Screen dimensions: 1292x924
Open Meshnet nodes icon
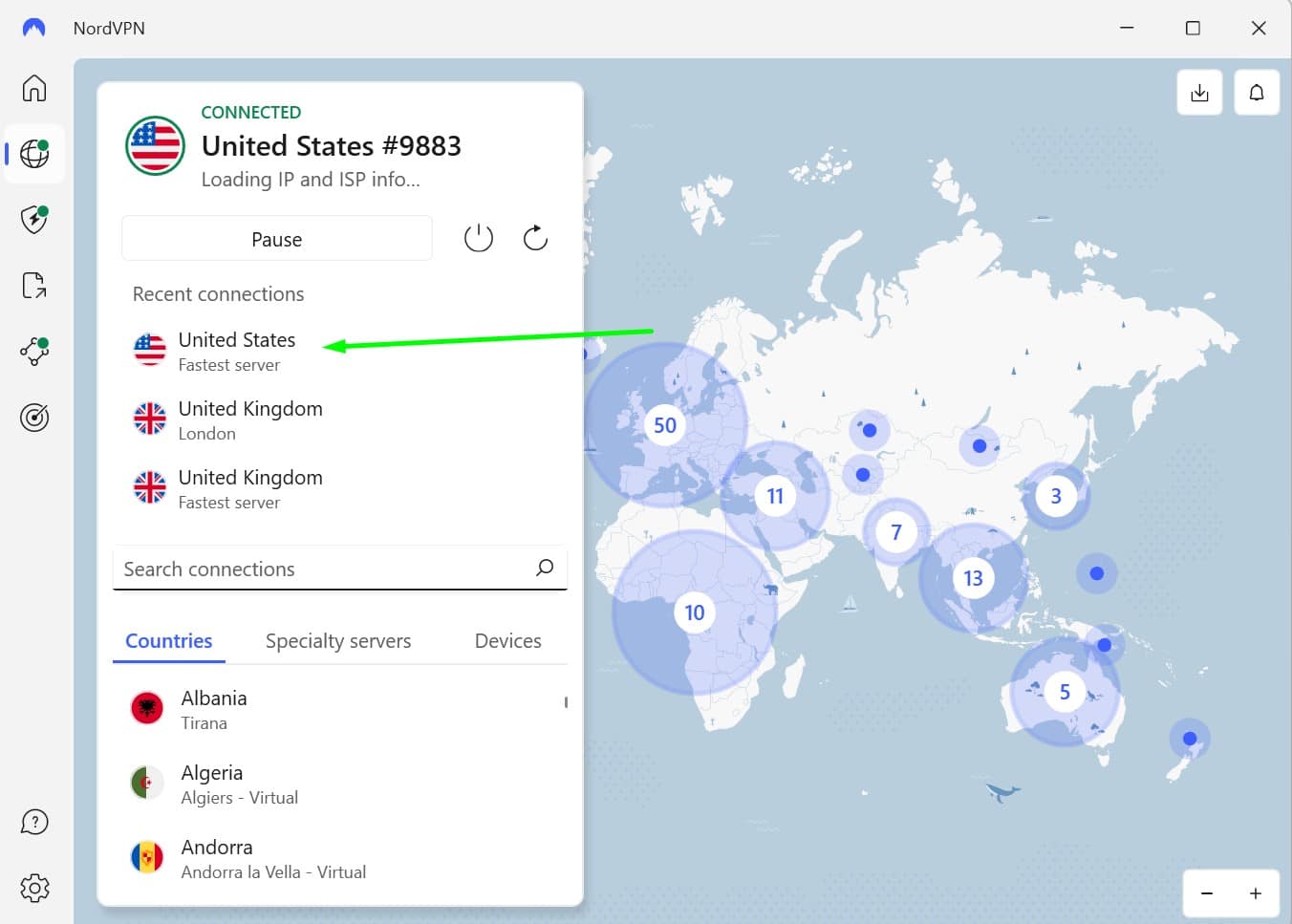(x=34, y=351)
